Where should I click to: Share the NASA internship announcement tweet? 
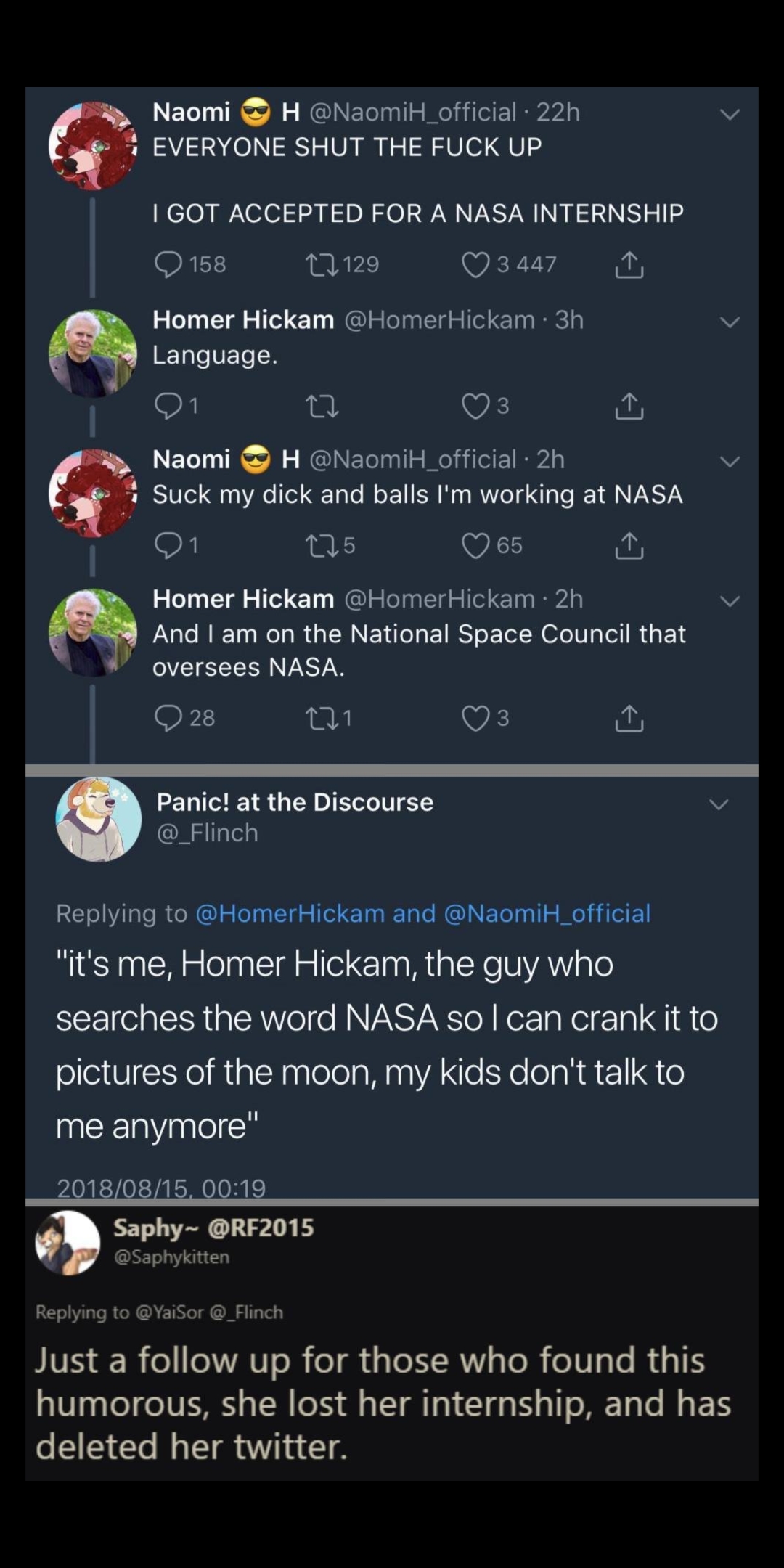[x=629, y=265]
